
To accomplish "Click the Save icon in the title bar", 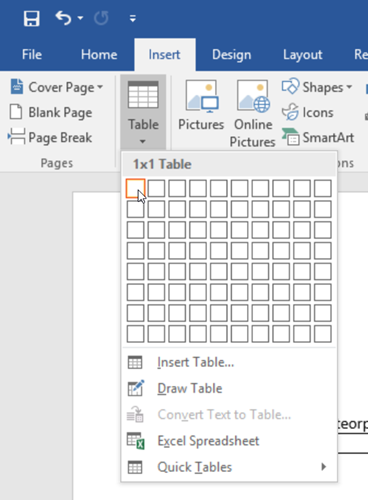I will pyautogui.click(x=32, y=18).
